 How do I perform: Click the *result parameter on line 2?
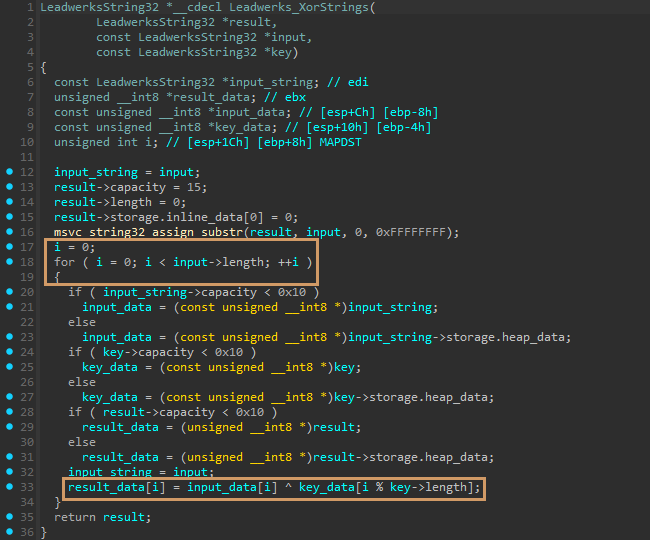click(x=246, y=22)
